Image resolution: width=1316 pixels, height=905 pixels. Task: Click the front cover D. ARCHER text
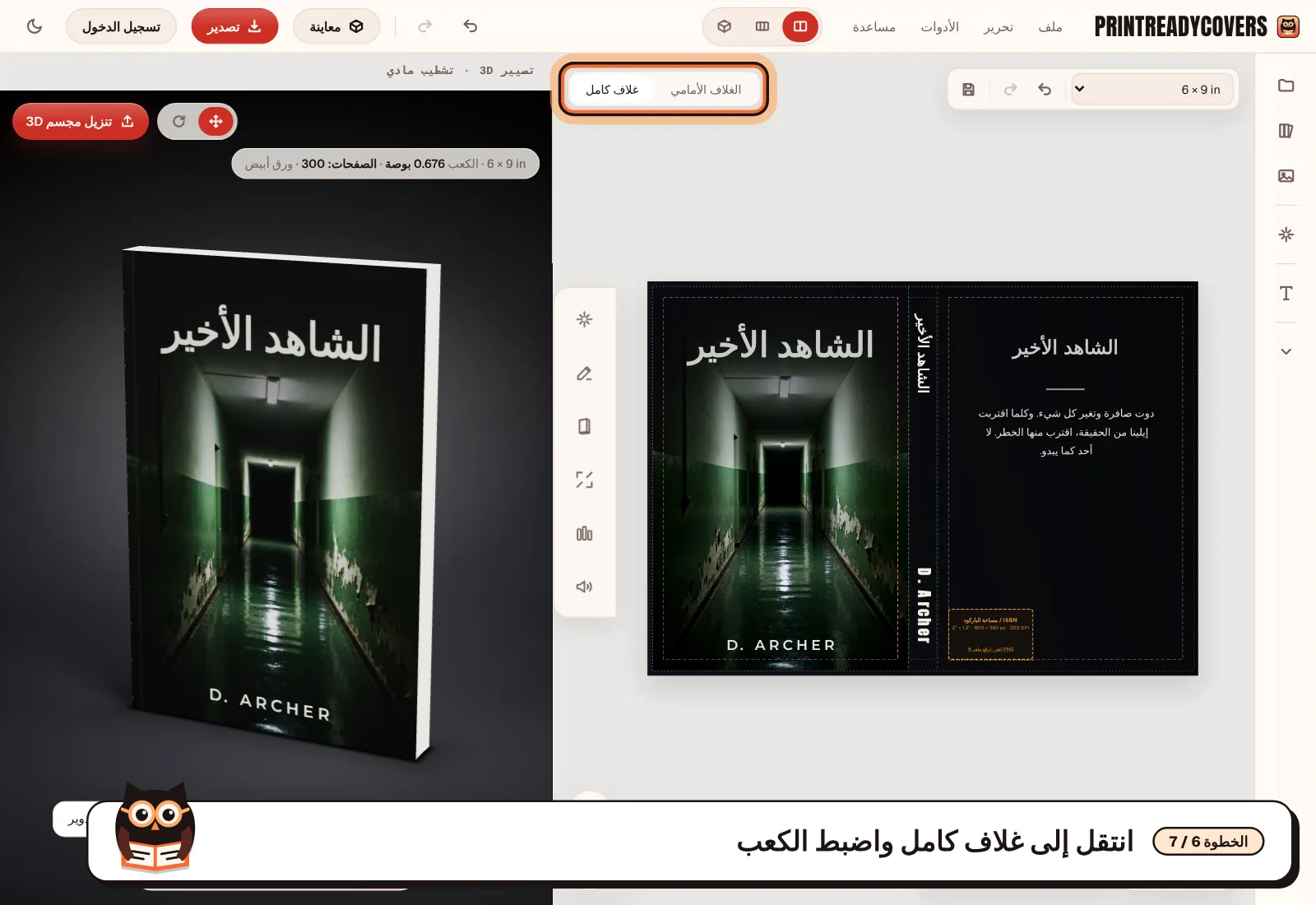pyautogui.click(x=781, y=645)
